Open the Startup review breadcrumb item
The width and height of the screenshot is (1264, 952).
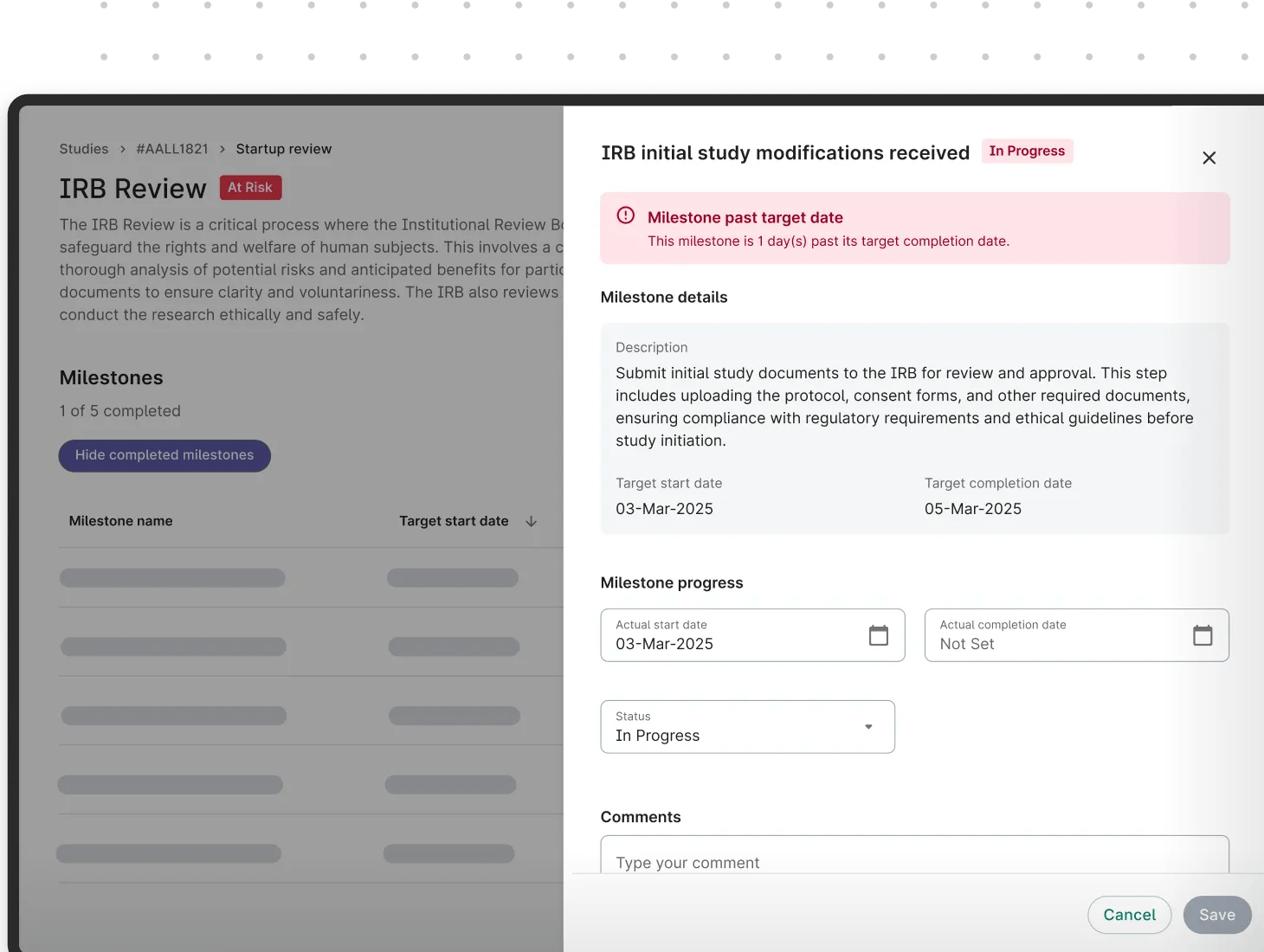point(283,149)
